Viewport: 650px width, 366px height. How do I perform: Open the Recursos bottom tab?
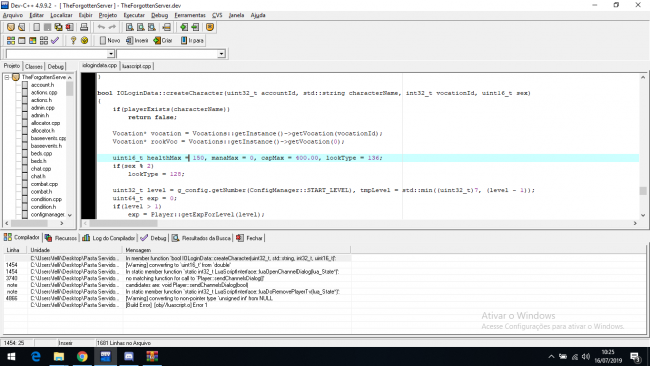point(61,238)
